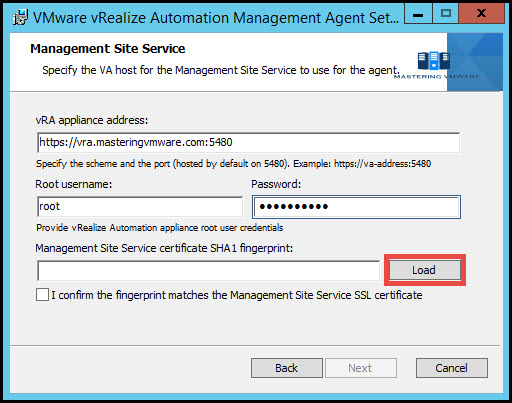Click the 'vRA appliance address:' label
Viewport: 512px width, 403px height.
(92, 120)
